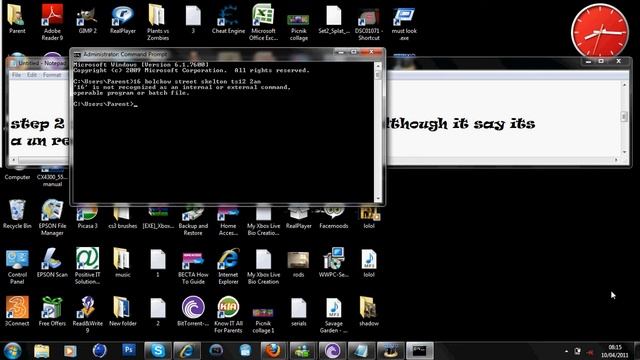Viewport: 640px width, 360px height.
Task: Open the cs3 brushes folder
Action: [122, 218]
